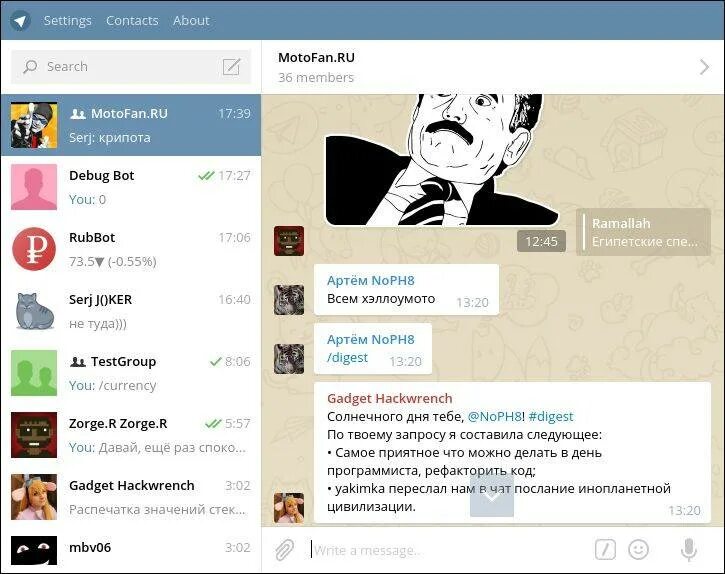The image size is (725, 574).
Task: Click Serj J()KER cat avatar
Action: point(34,311)
